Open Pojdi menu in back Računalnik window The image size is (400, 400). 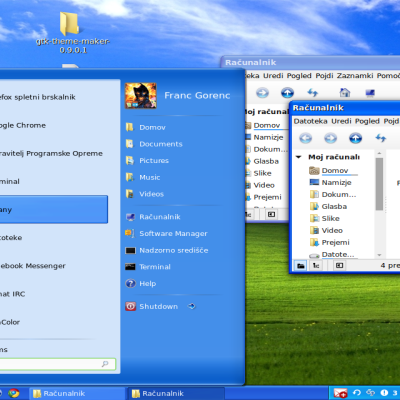pos(324,76)
